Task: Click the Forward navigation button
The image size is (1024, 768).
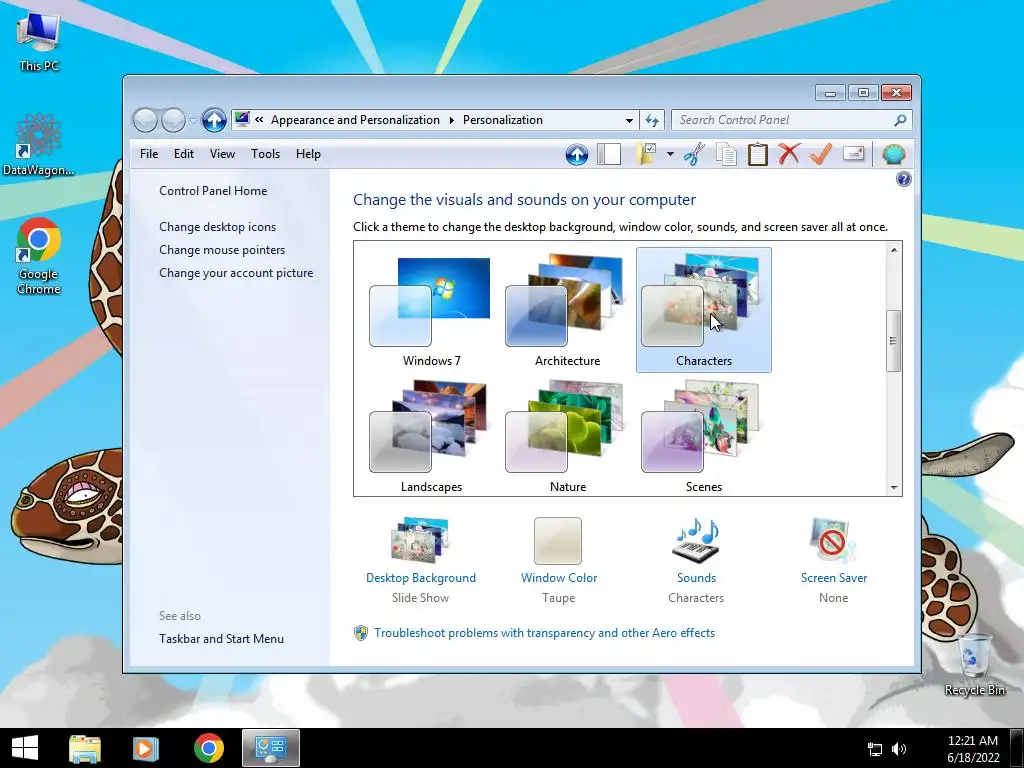Action: point(173,120)
